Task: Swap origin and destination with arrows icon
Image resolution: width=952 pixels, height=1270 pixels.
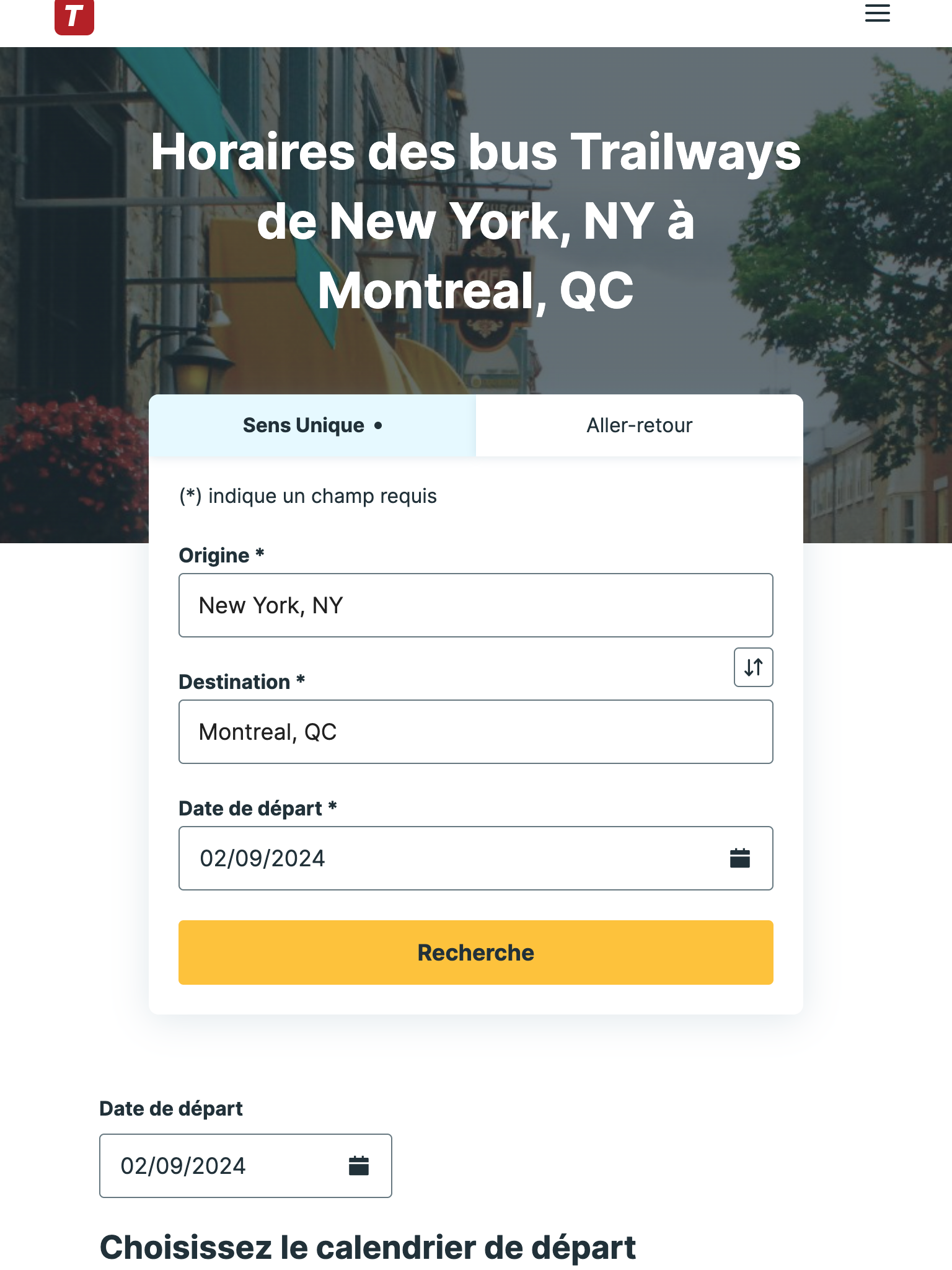Action: 753,667
